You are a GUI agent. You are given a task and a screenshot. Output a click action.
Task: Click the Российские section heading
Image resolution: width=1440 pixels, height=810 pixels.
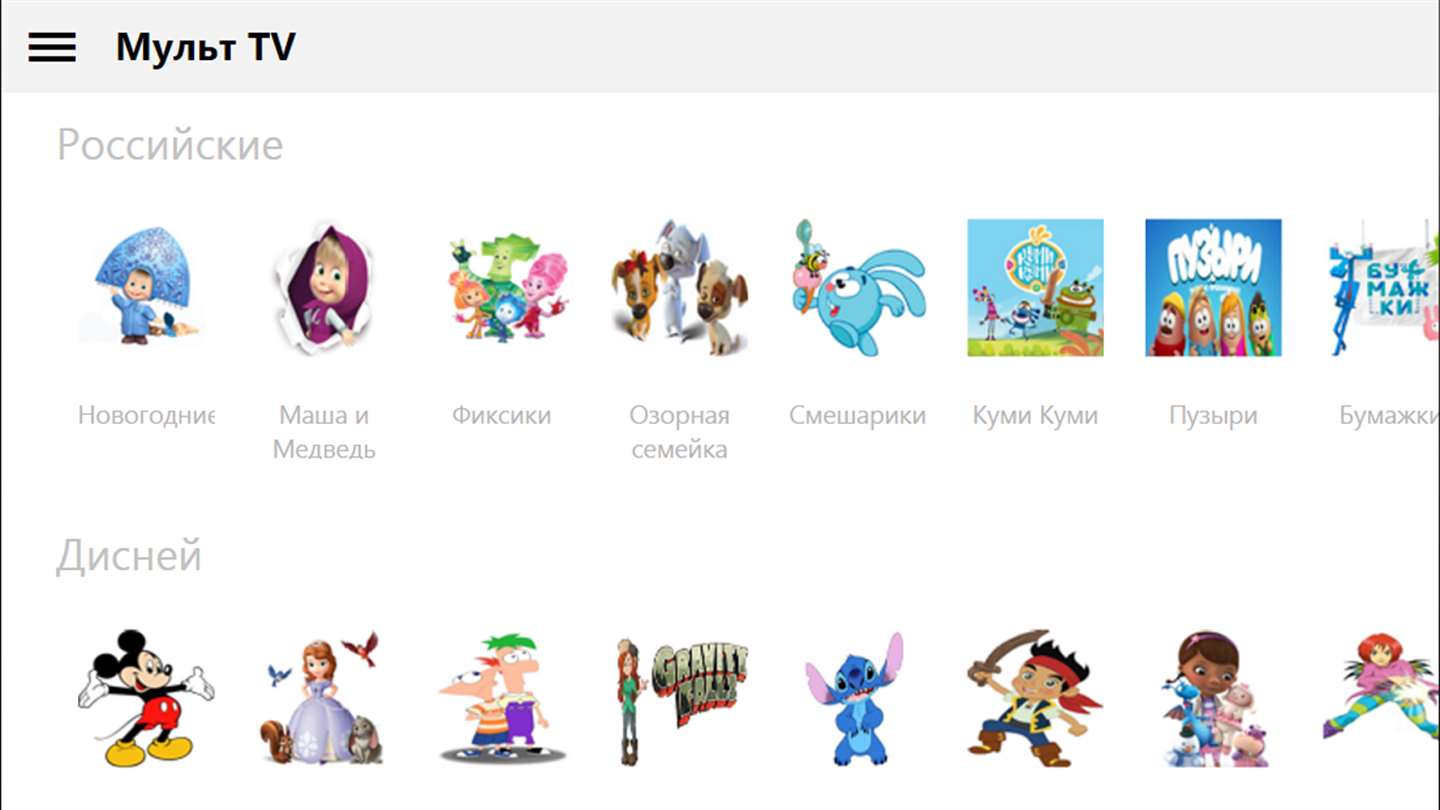point(170,145)
